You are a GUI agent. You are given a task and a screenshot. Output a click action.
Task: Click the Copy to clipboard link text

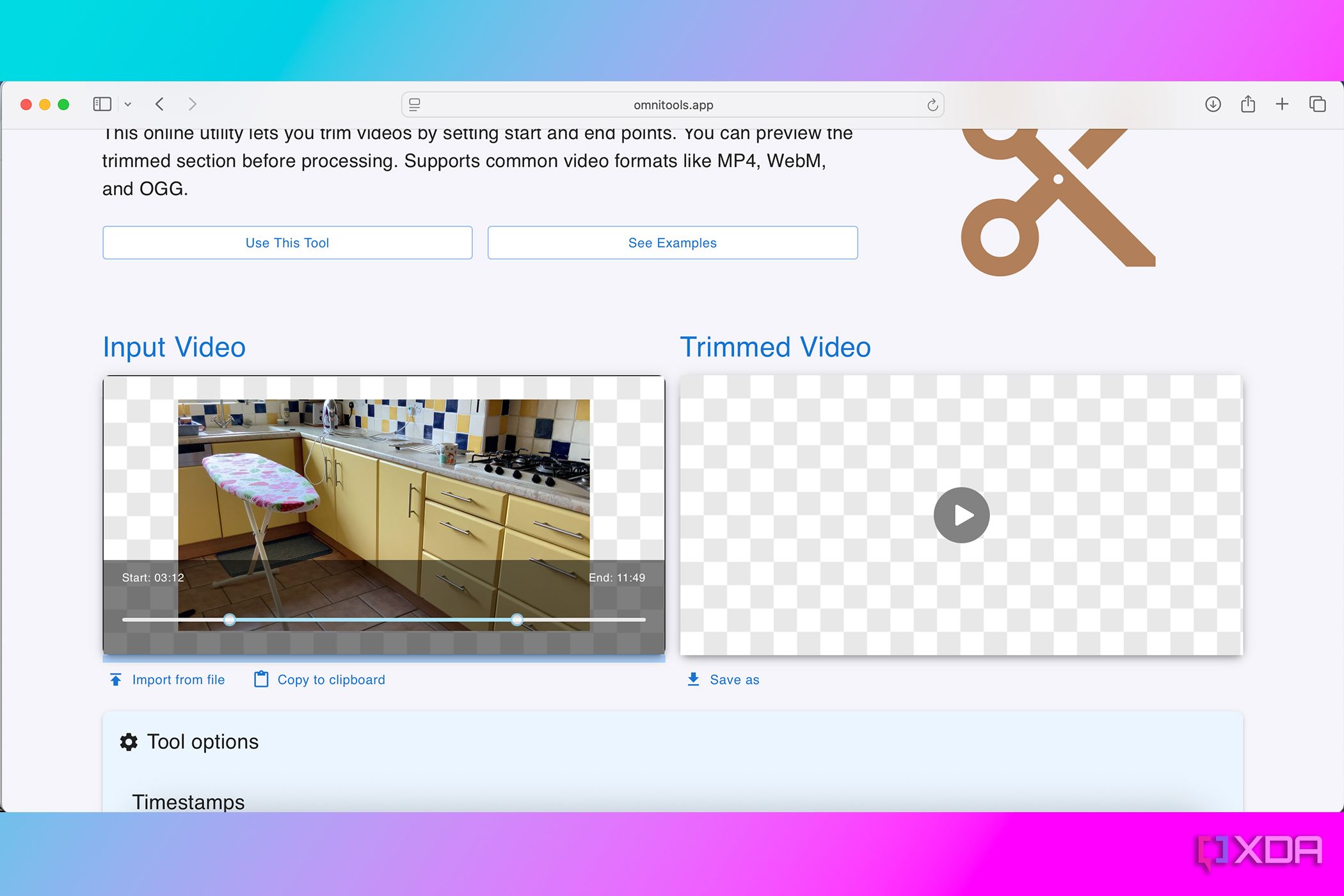[332, 680]
